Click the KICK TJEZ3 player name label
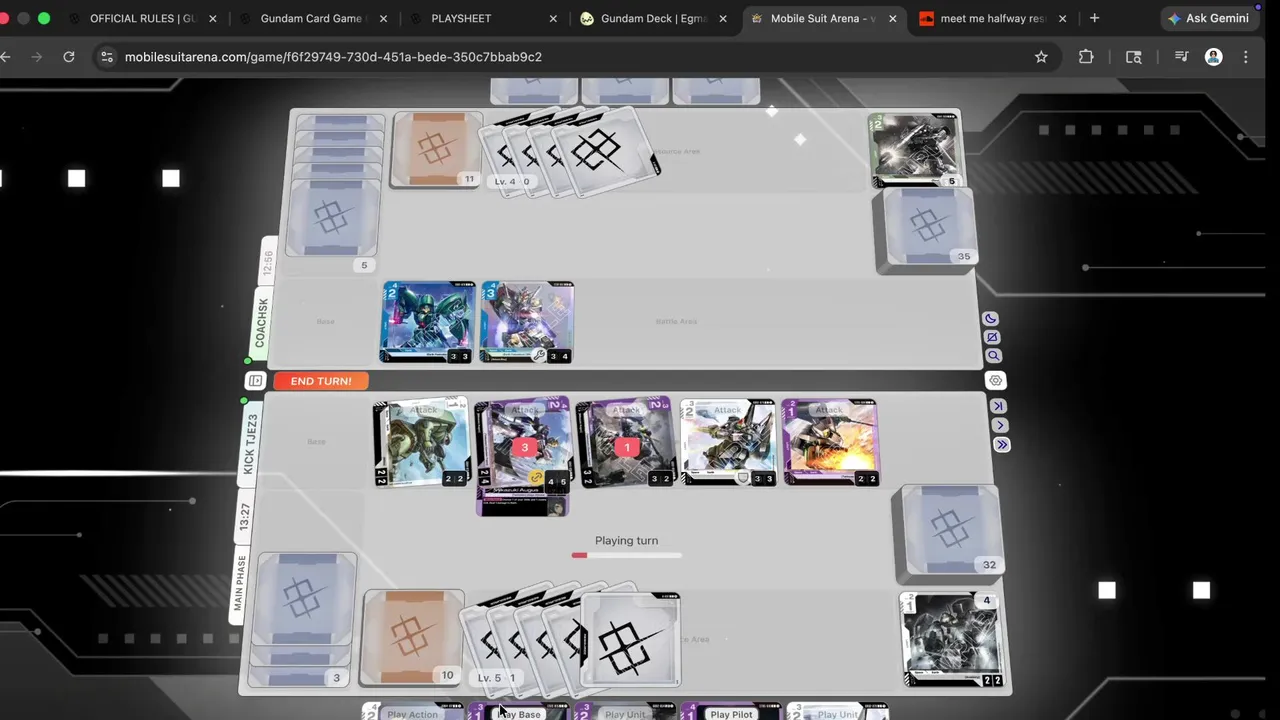1280x720 pixels. [x=250, y=444]
